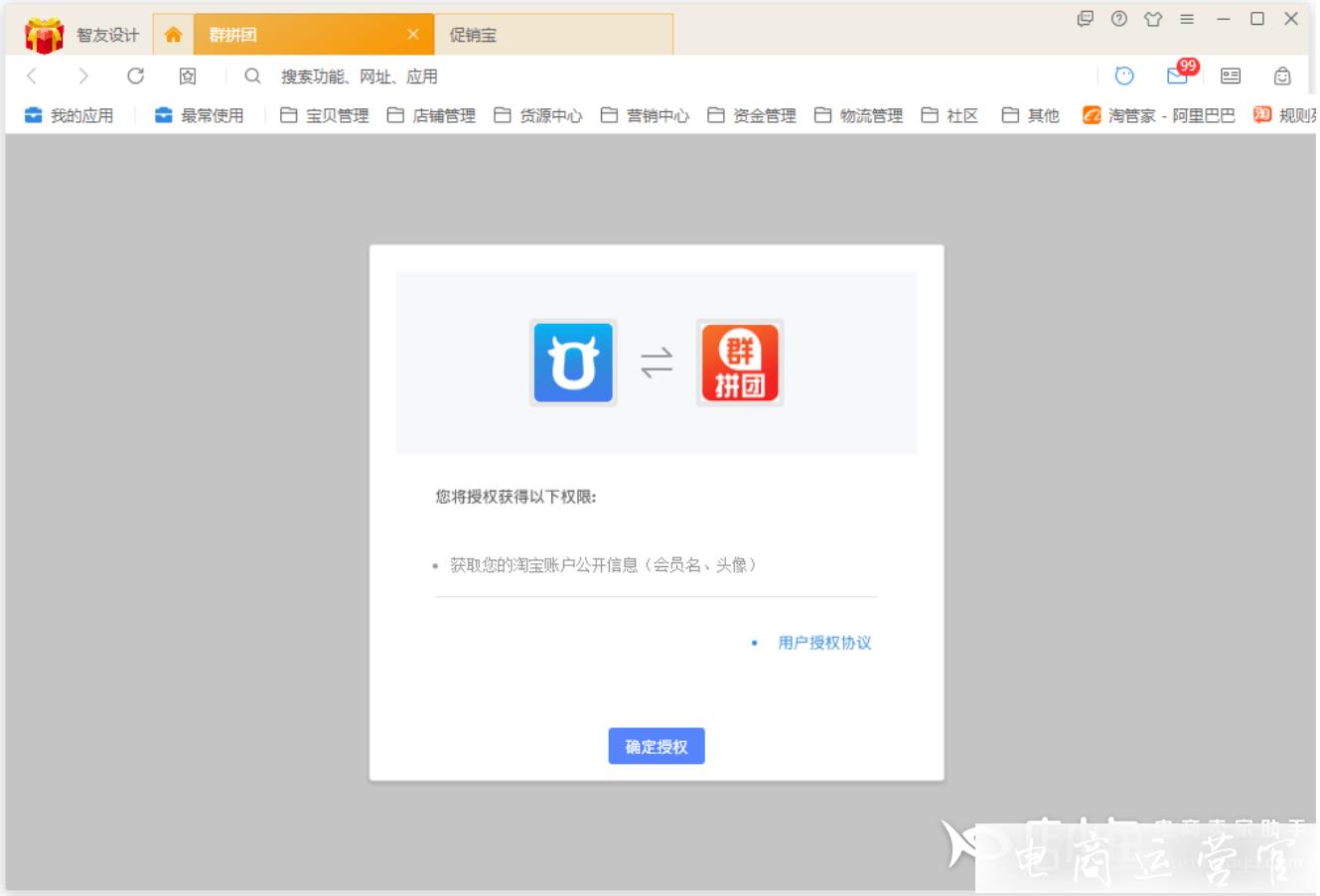
Task: Click the red 群拼团 app icon
Action: [740, 363]
